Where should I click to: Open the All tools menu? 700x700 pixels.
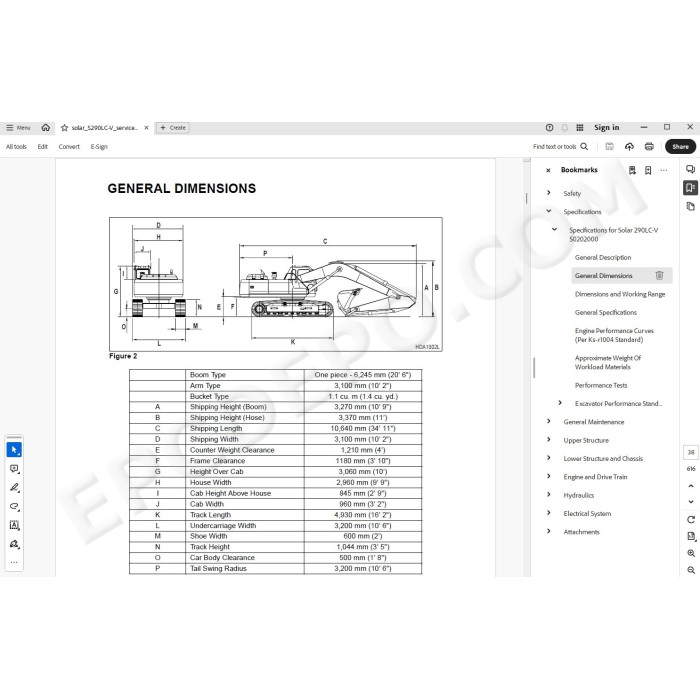[16, 146]
